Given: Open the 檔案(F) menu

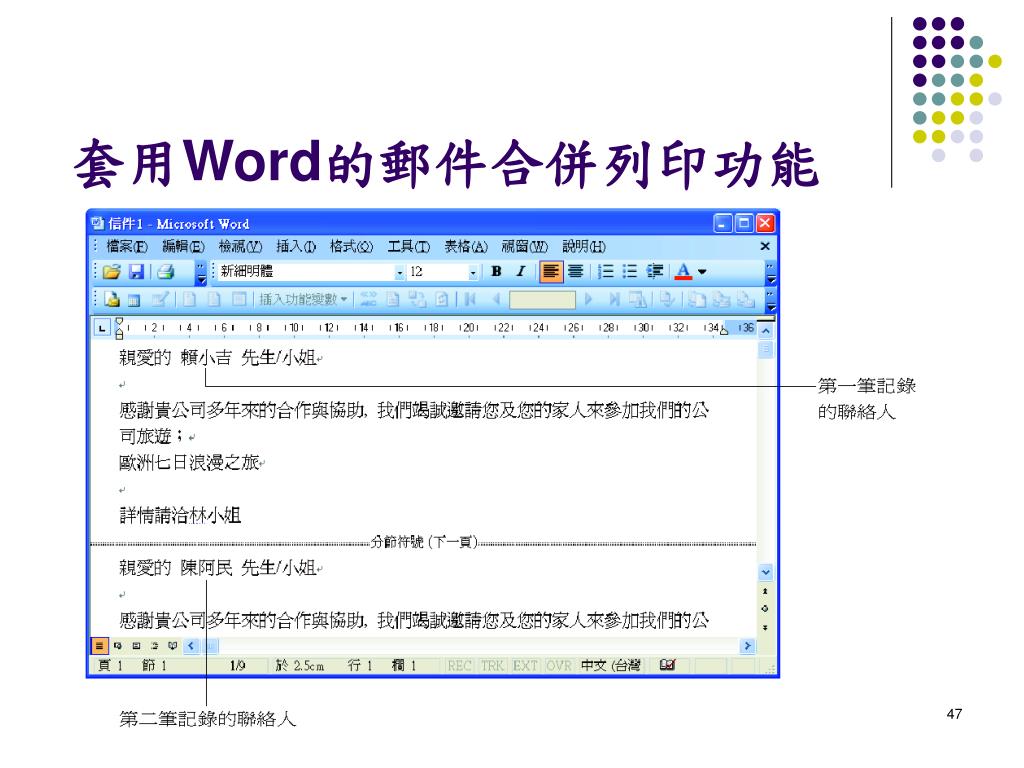Looking at the screenshot, I should click(127, 246).
